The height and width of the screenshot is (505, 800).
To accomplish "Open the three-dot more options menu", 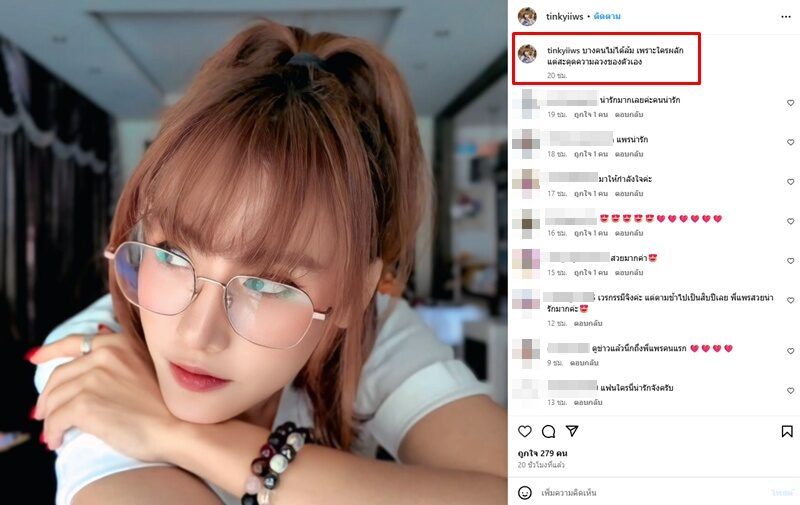I will pos(786,17).
